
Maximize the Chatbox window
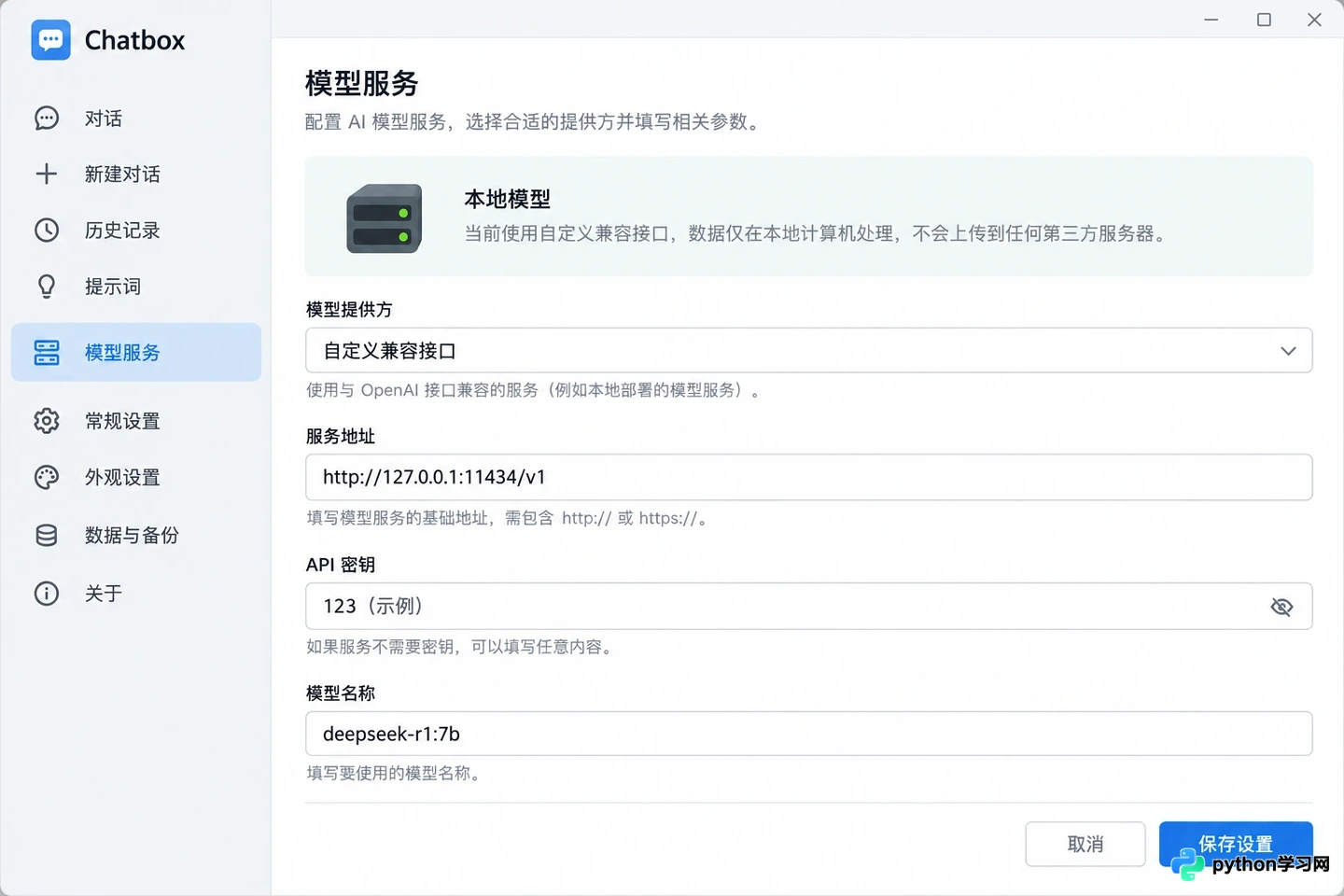[1264, 20]
